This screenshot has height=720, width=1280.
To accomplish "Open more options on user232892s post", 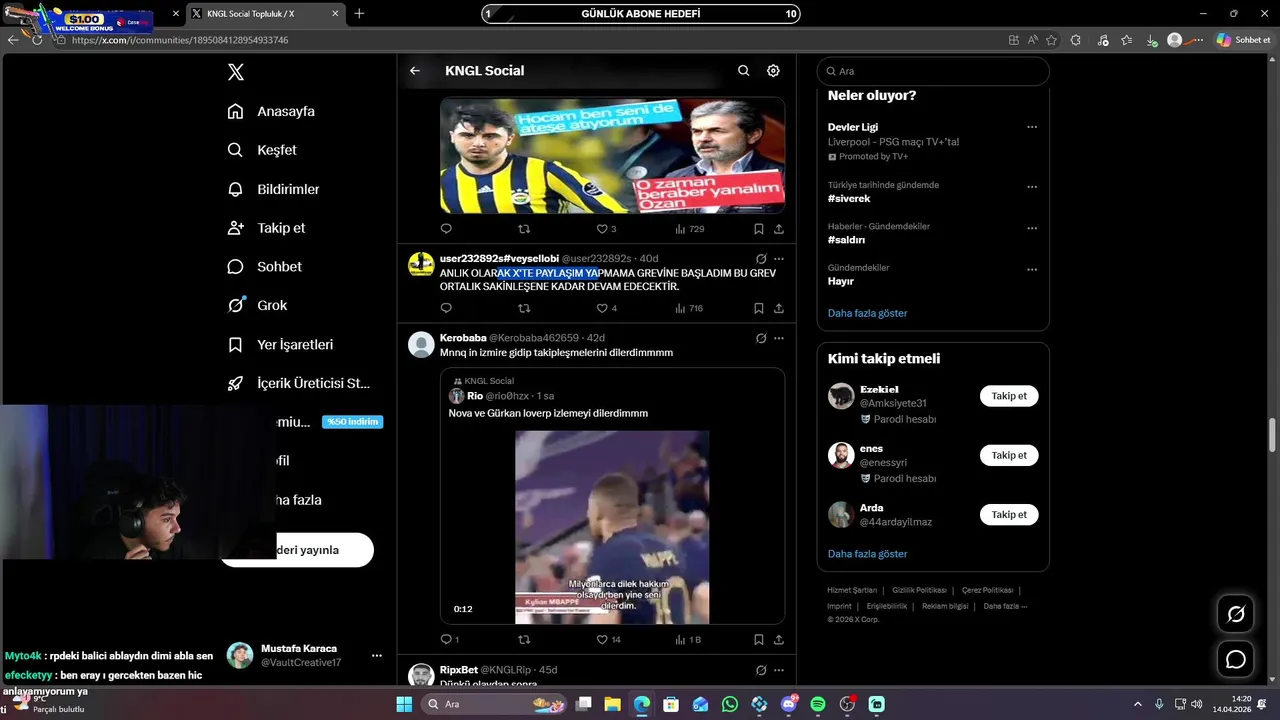I will click(779, 259).
